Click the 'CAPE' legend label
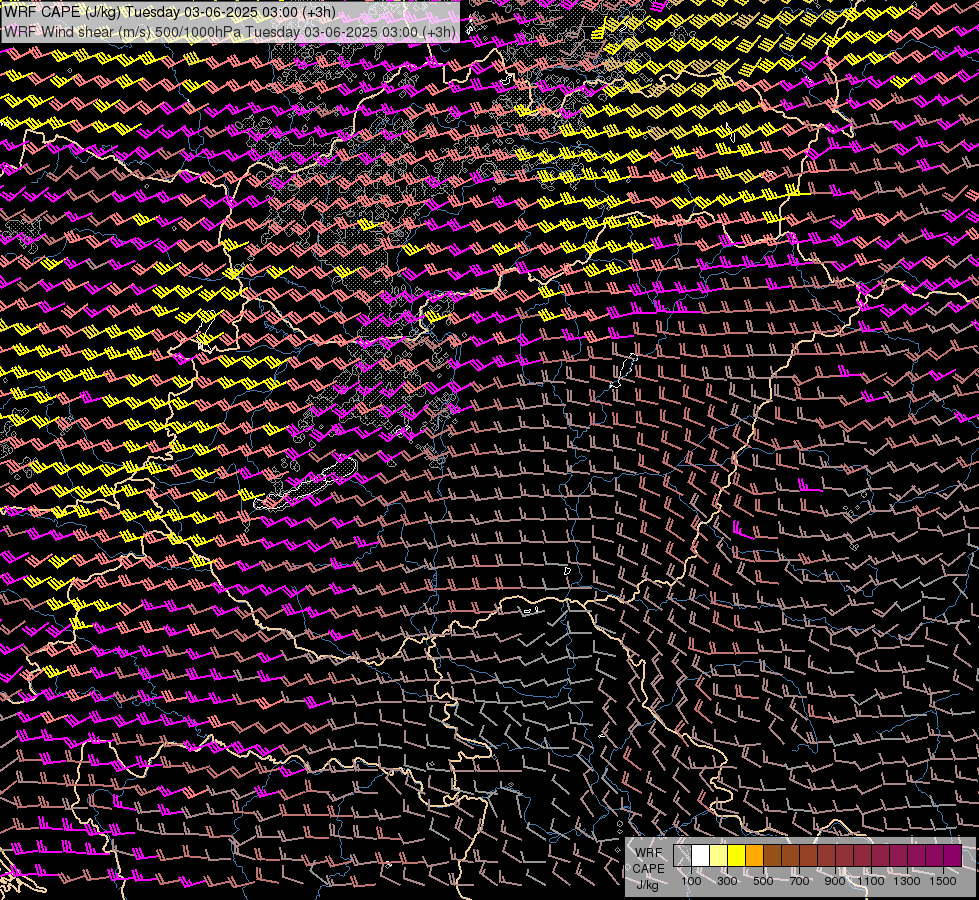Screen dimensions: 979x900 point(648,868)
